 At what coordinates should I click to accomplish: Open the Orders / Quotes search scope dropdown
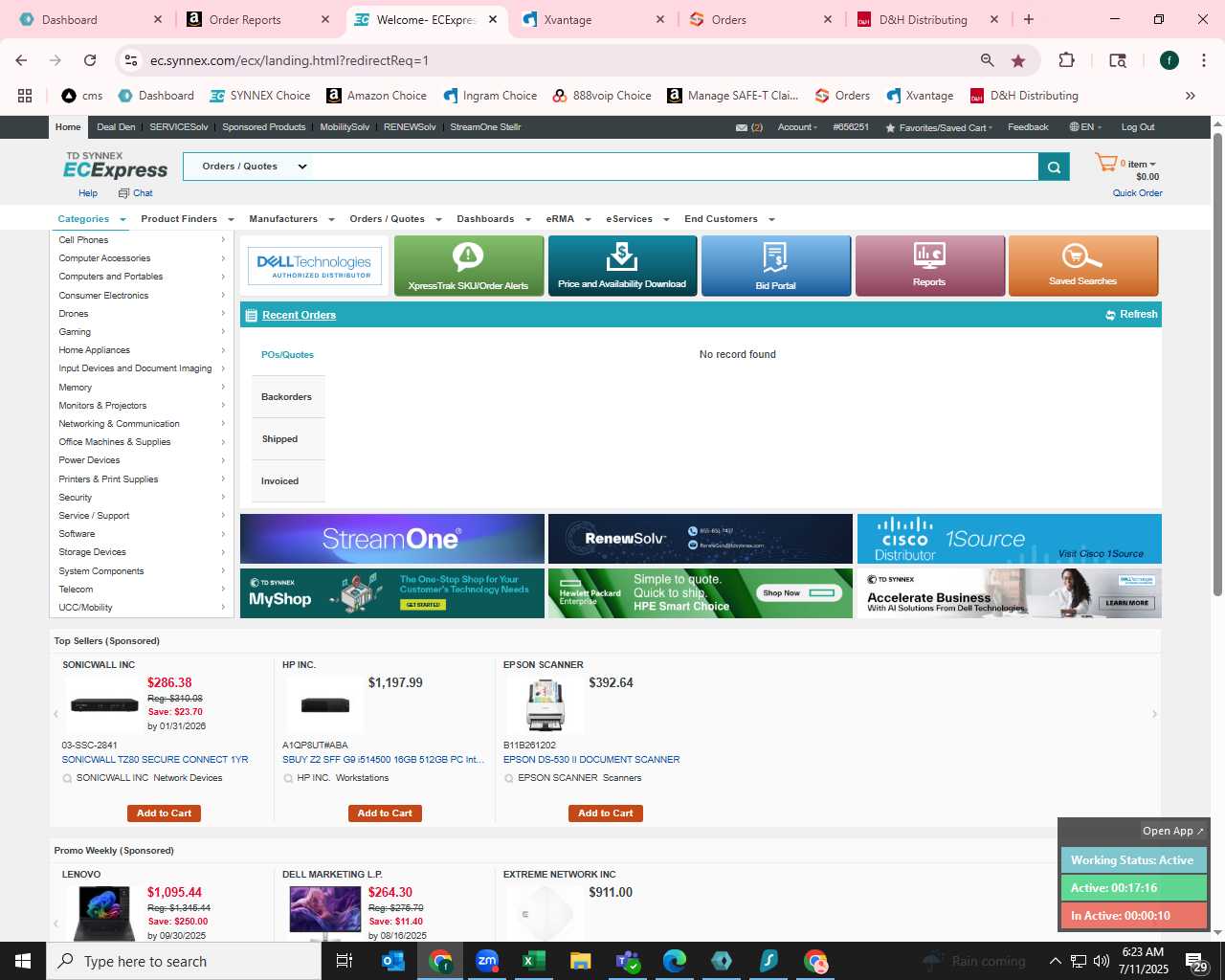coord(254,167)
